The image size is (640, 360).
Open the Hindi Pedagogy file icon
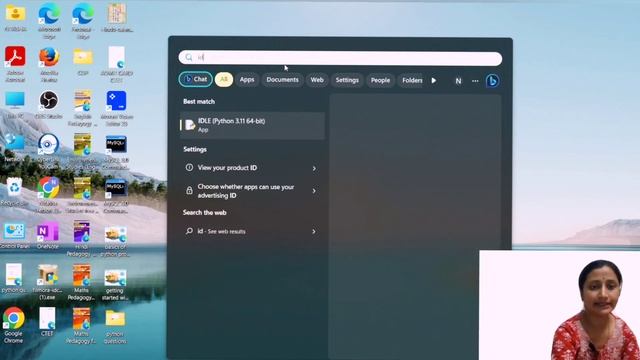(x=82, y=239)
